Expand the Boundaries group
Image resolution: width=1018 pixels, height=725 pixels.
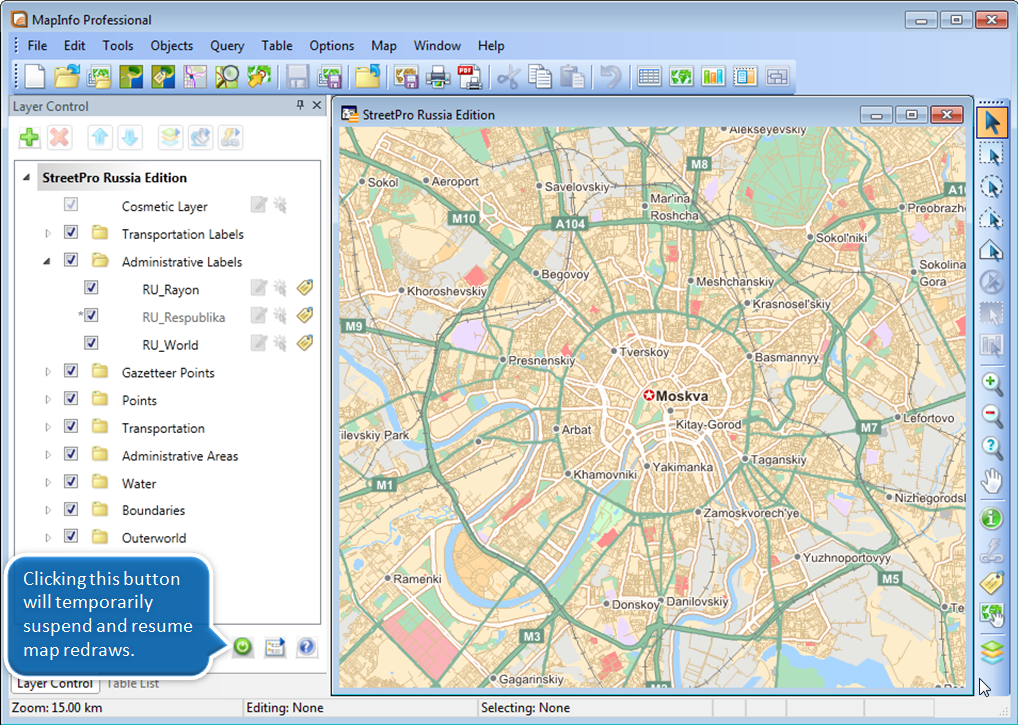point(47,510)
